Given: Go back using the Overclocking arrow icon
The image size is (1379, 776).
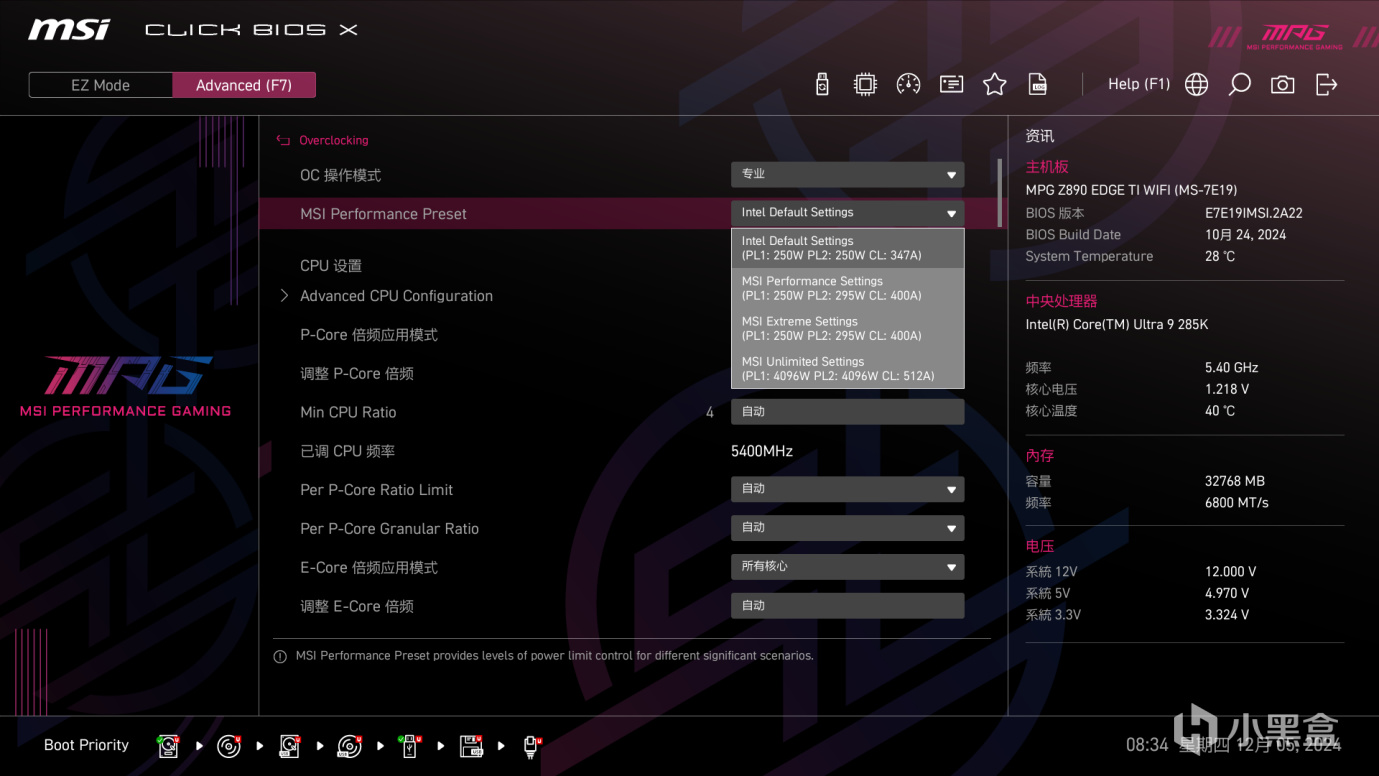Looking at the screenshot, I should click(283, 141).
